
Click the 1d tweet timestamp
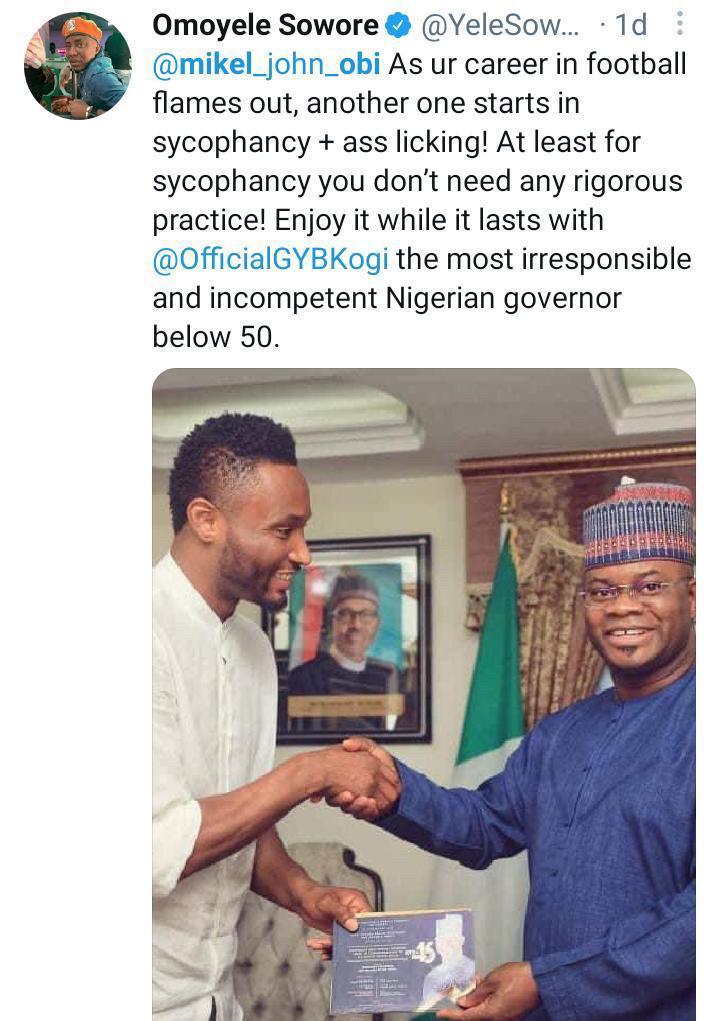(x=631, y=25)
